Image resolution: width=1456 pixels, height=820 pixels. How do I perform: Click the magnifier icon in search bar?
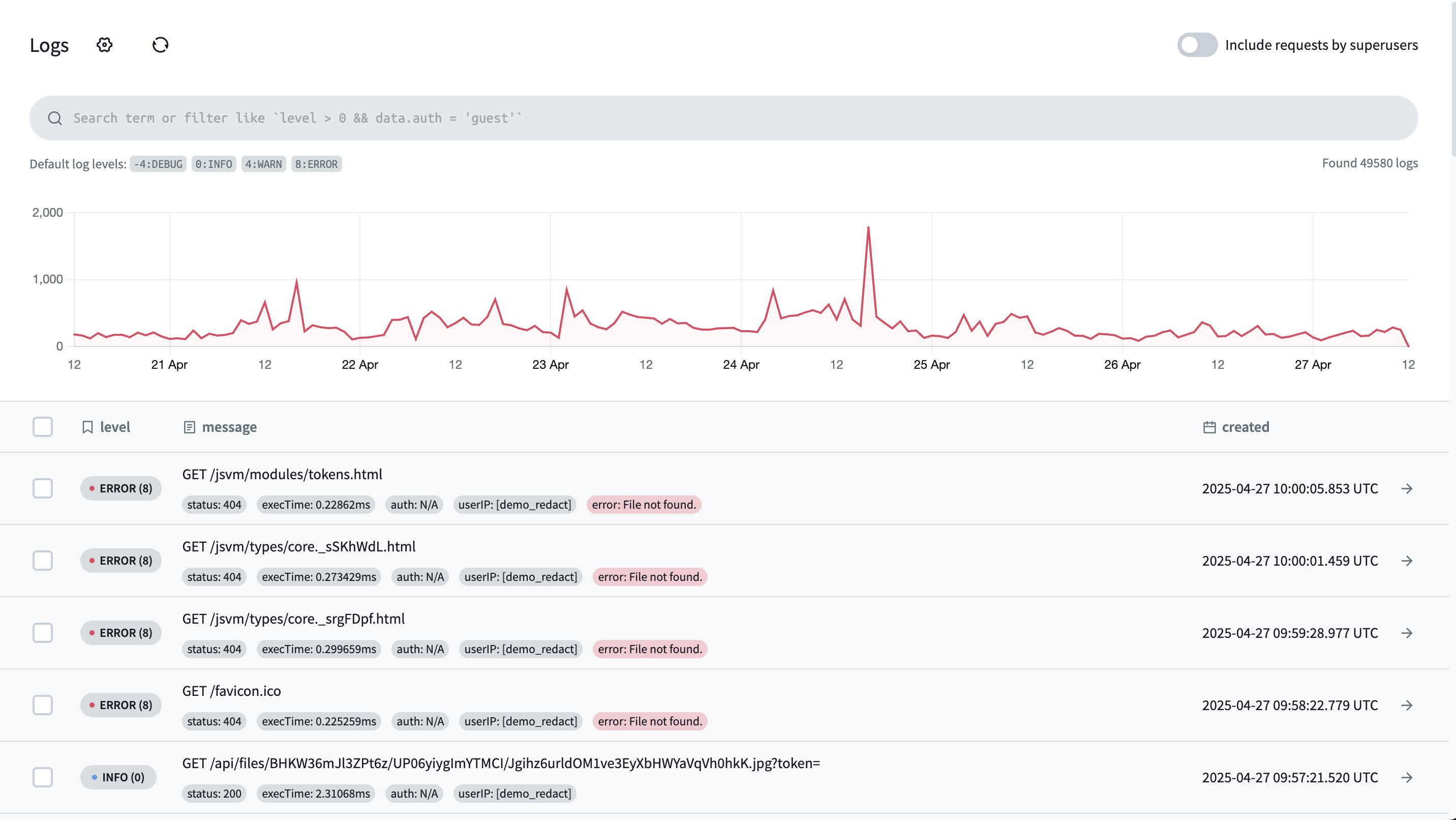pyautogui.click(x=55, y=118)
